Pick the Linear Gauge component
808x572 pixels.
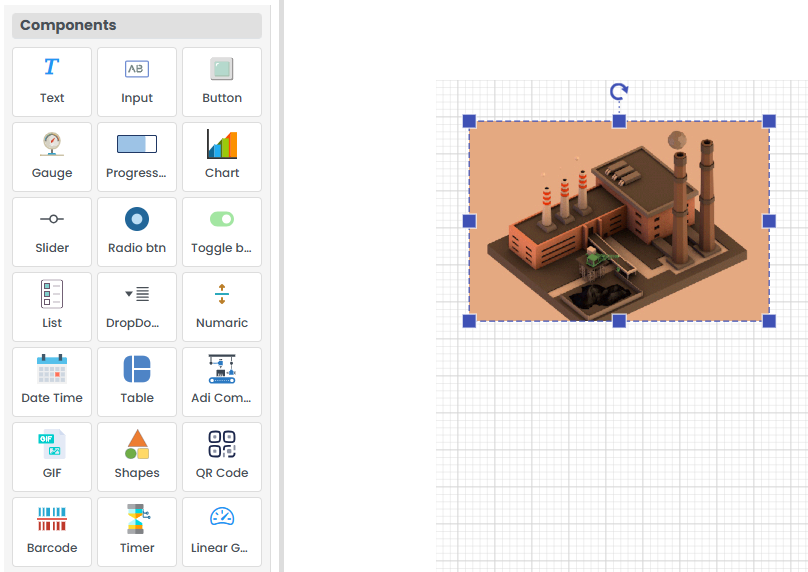pos(222,532)
